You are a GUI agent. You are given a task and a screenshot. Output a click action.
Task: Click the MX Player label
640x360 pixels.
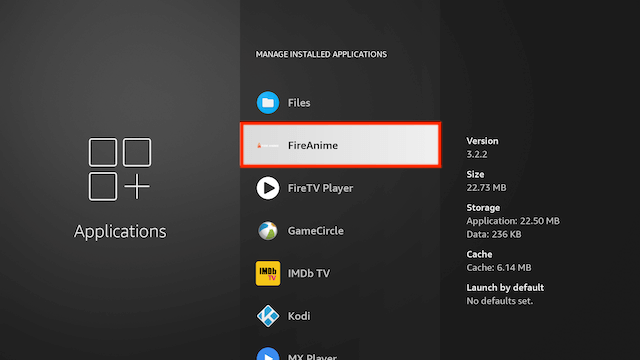[x=312, y=356]
